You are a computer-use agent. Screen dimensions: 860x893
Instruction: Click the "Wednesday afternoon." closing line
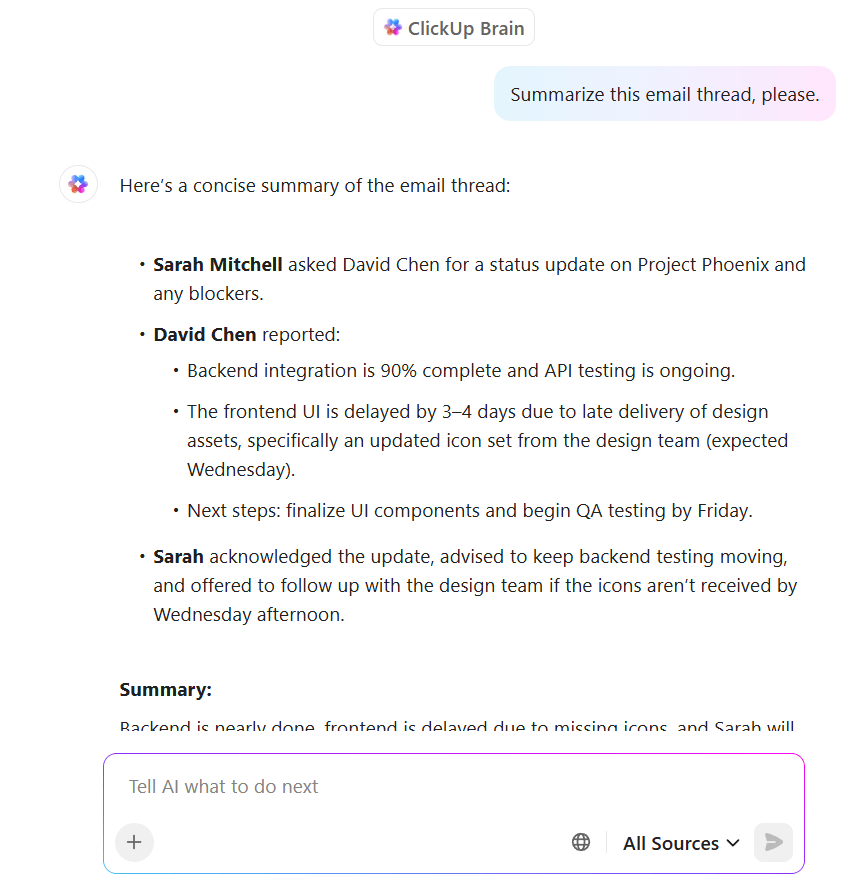[x=248, y=615]
